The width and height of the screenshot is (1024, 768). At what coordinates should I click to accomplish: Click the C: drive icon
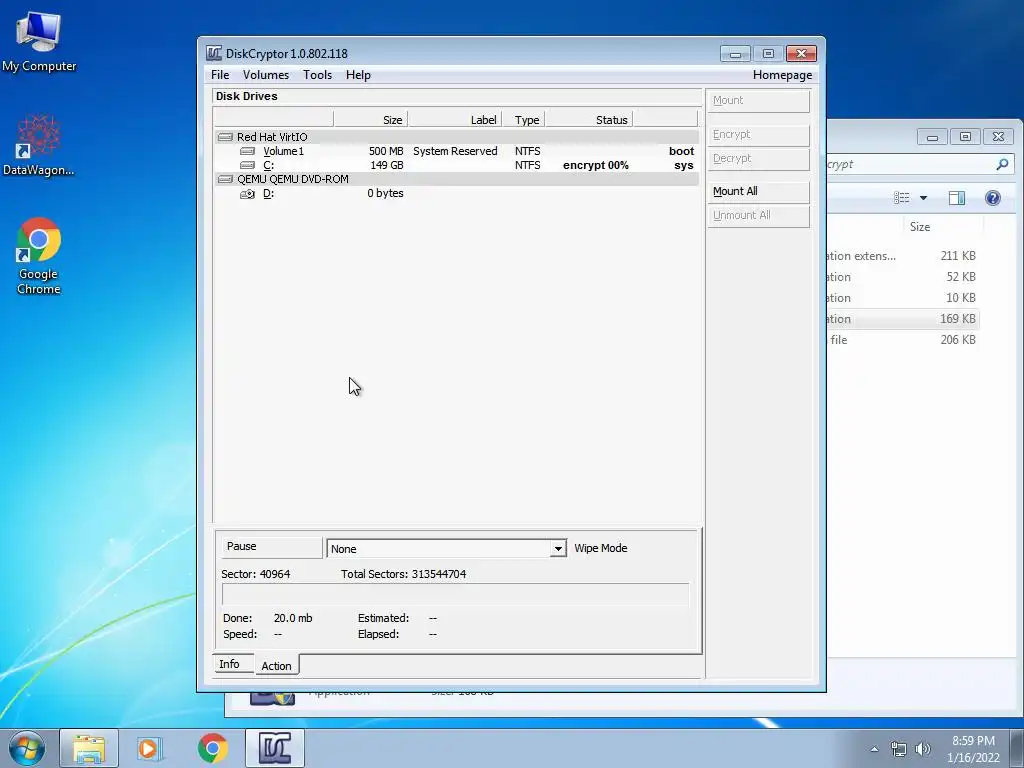[248, 165]
